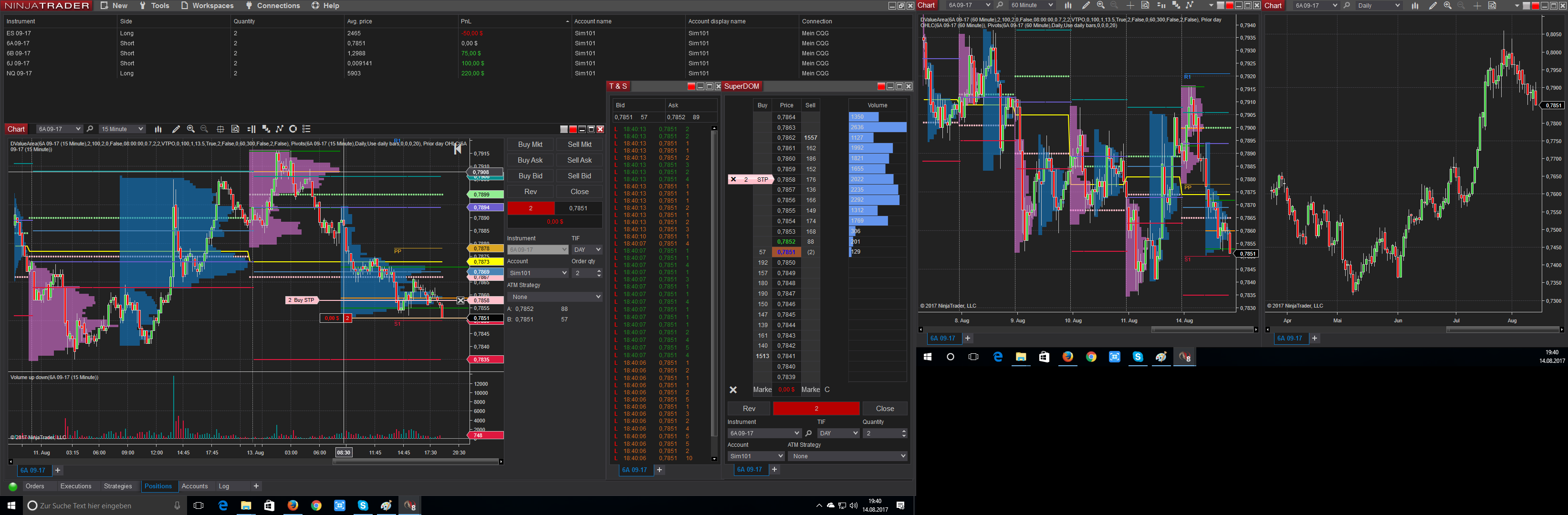
Task: Click Buy Mkt in Chart Trader
Action: [530, 144]
